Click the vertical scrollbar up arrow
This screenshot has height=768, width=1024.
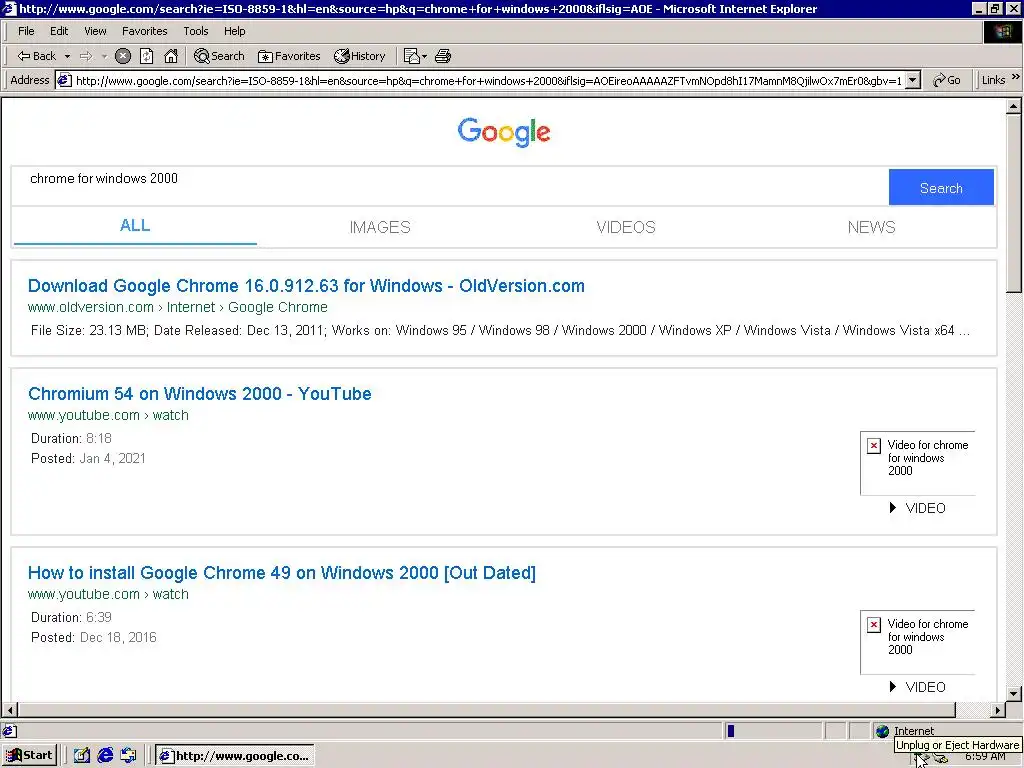click(1014, 106)
